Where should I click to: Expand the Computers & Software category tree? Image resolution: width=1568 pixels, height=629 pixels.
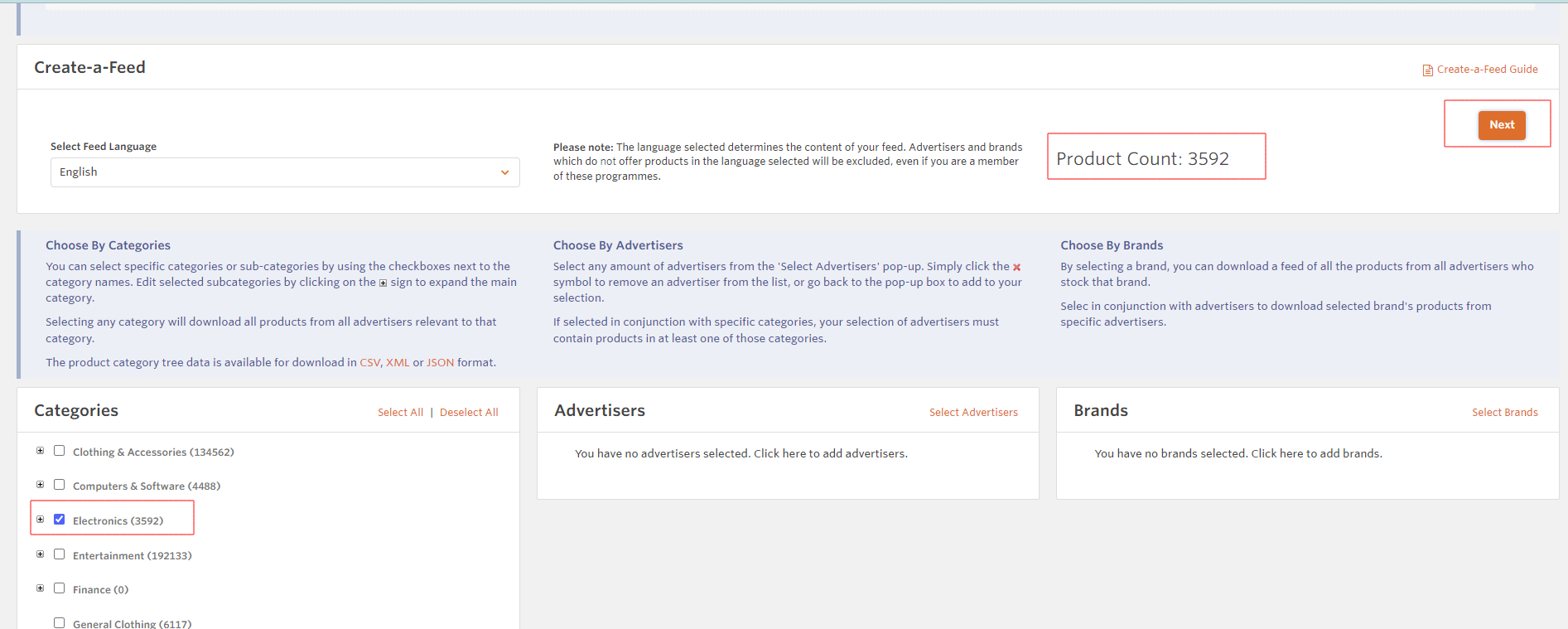(x=40, y=485)
